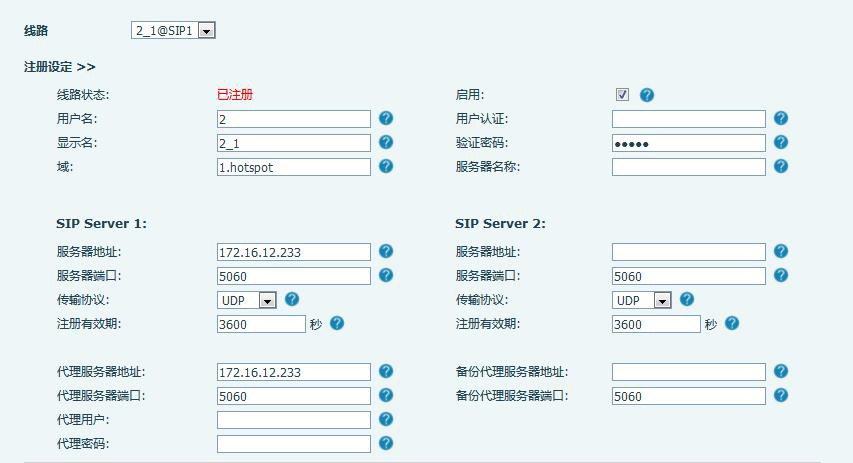Open SIP Server 1 传输协议 UDP dropdown

coord(247,300)
